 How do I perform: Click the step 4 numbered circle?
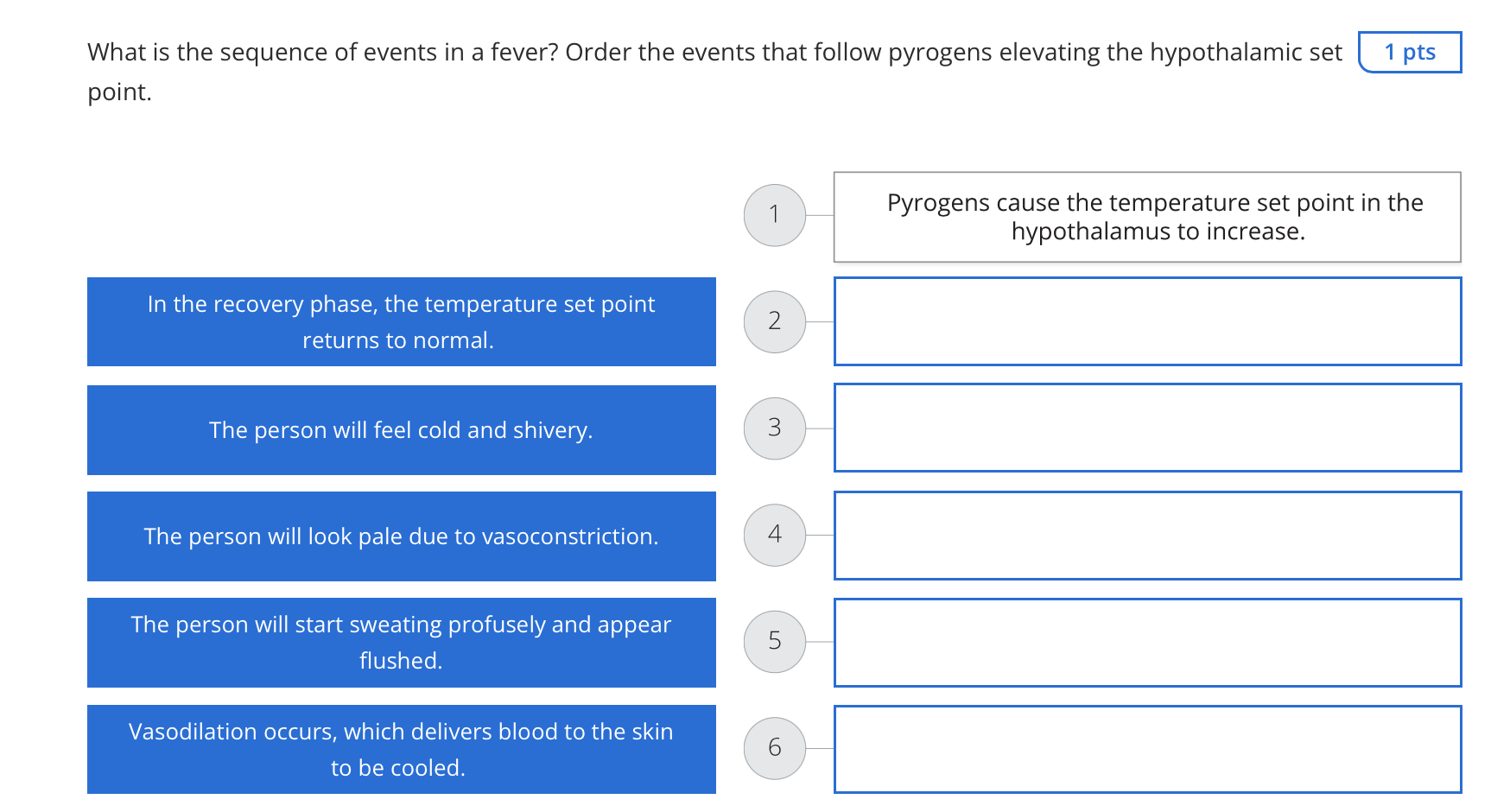(774, 535)
